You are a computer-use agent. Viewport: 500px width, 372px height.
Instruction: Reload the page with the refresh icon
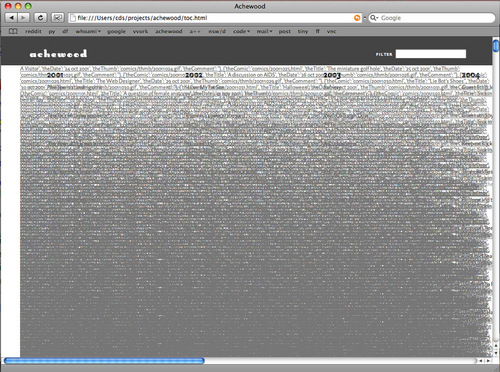41,18
